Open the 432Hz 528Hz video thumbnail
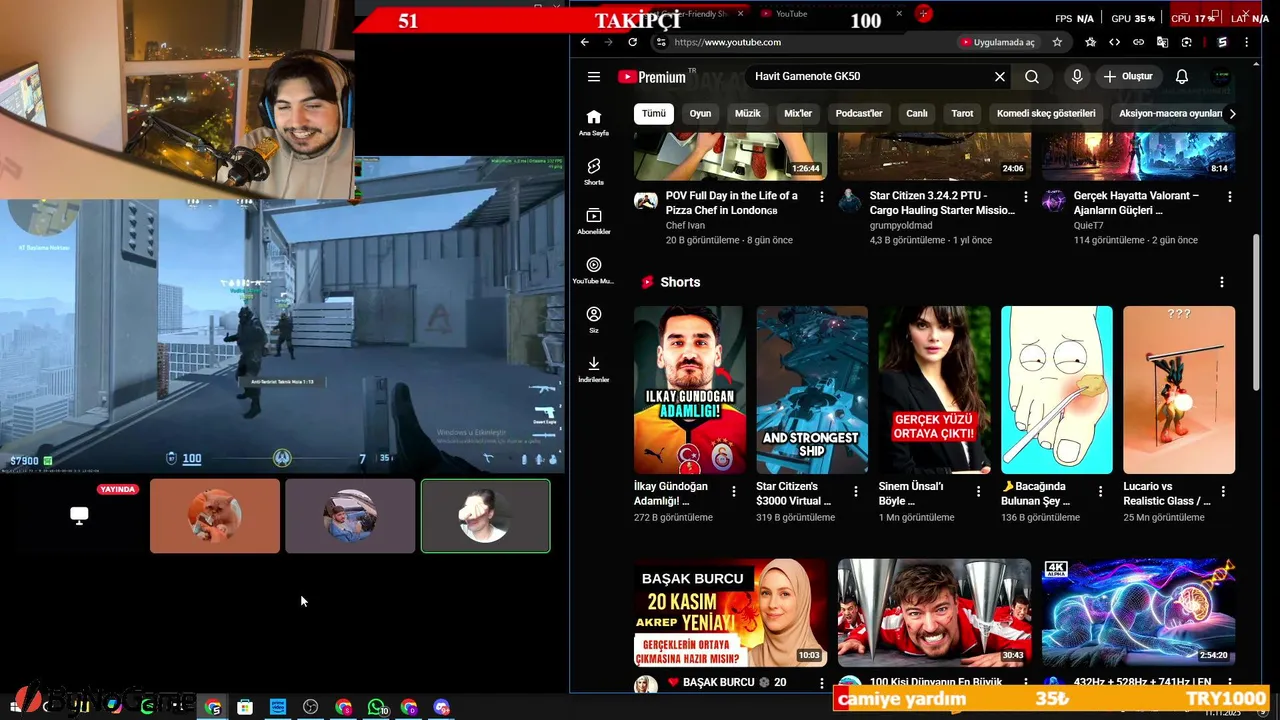 pyautogui.click(x=1138, y=612)
